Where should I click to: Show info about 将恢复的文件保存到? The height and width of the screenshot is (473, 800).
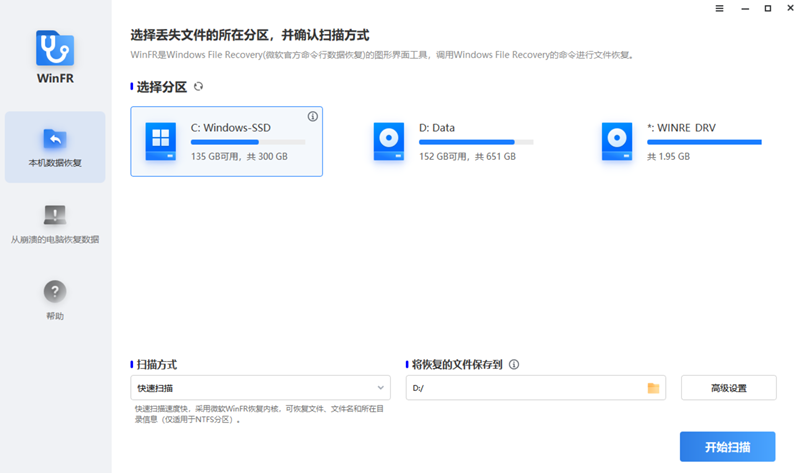(514, 364)
